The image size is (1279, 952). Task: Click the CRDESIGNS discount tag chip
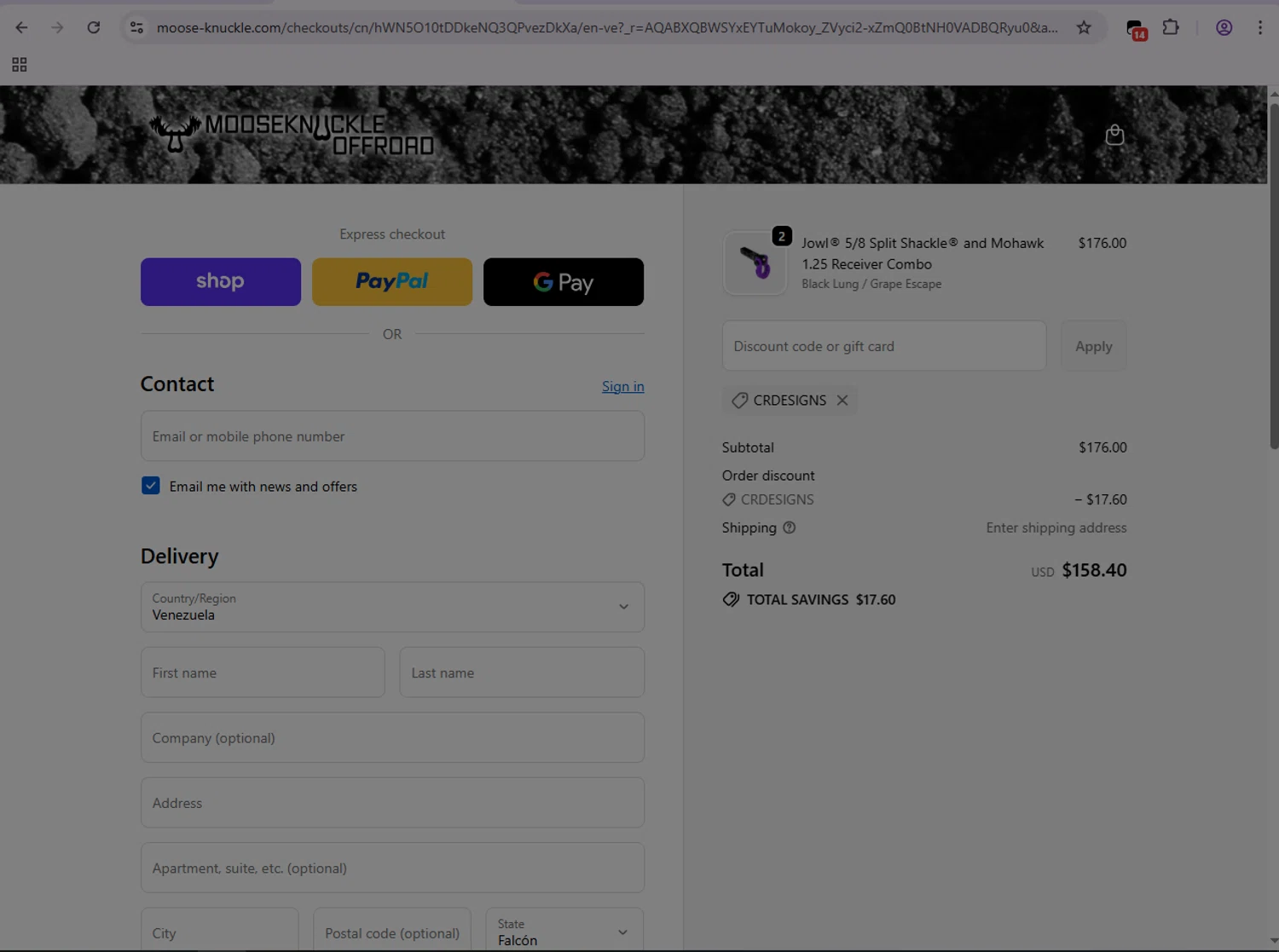click(790, 400)
